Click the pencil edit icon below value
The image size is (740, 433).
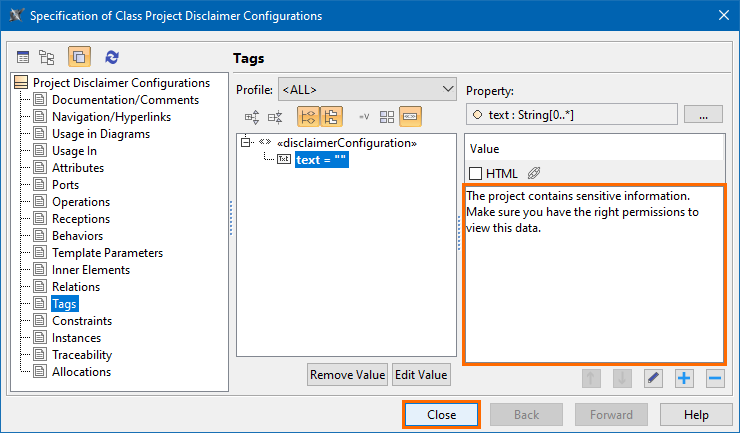click(653, 378)
